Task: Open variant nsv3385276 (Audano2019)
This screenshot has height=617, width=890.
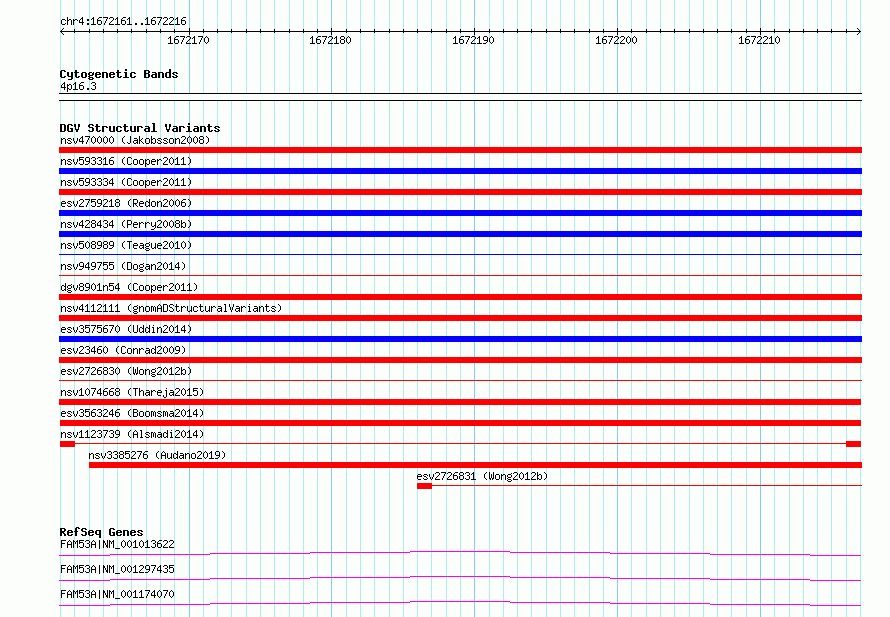Action: point(157,455)
